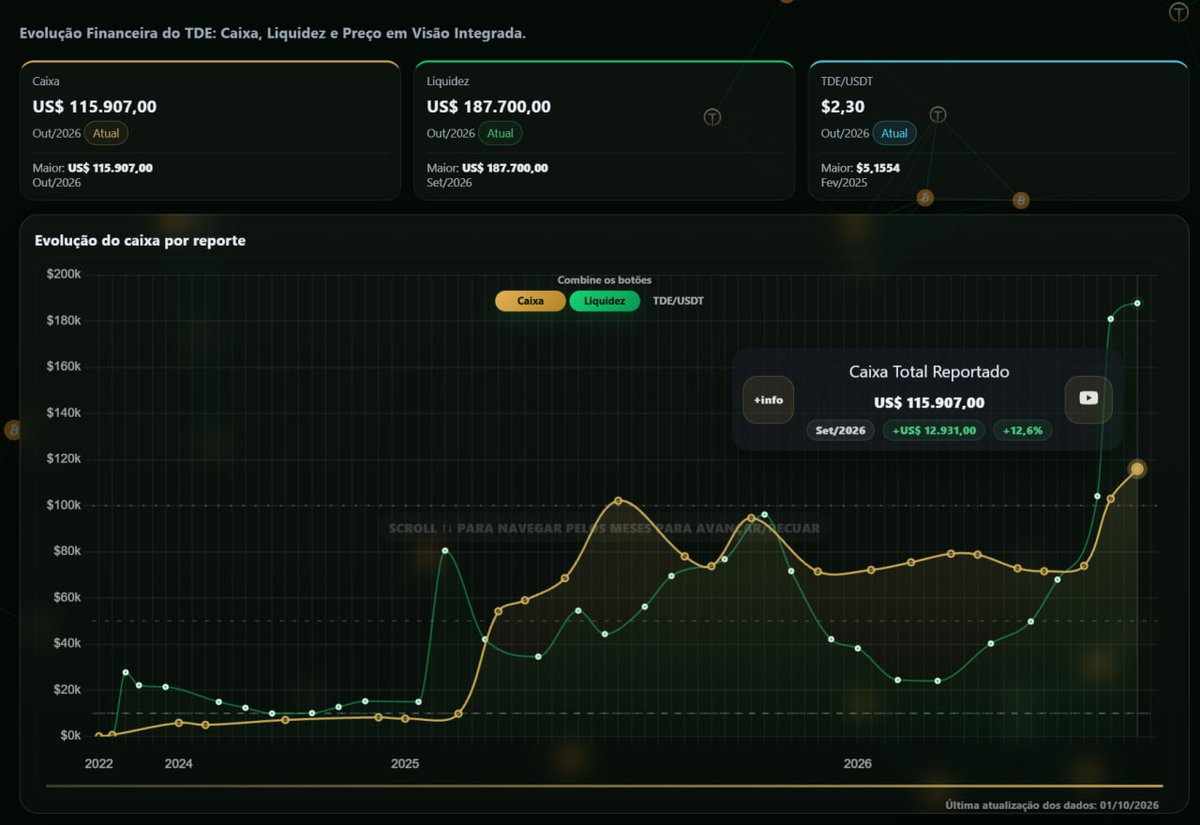This screenshot has width=1200, height=825.
Task: Click the Caixa peak point near $100k
Action: click(618, 500)
